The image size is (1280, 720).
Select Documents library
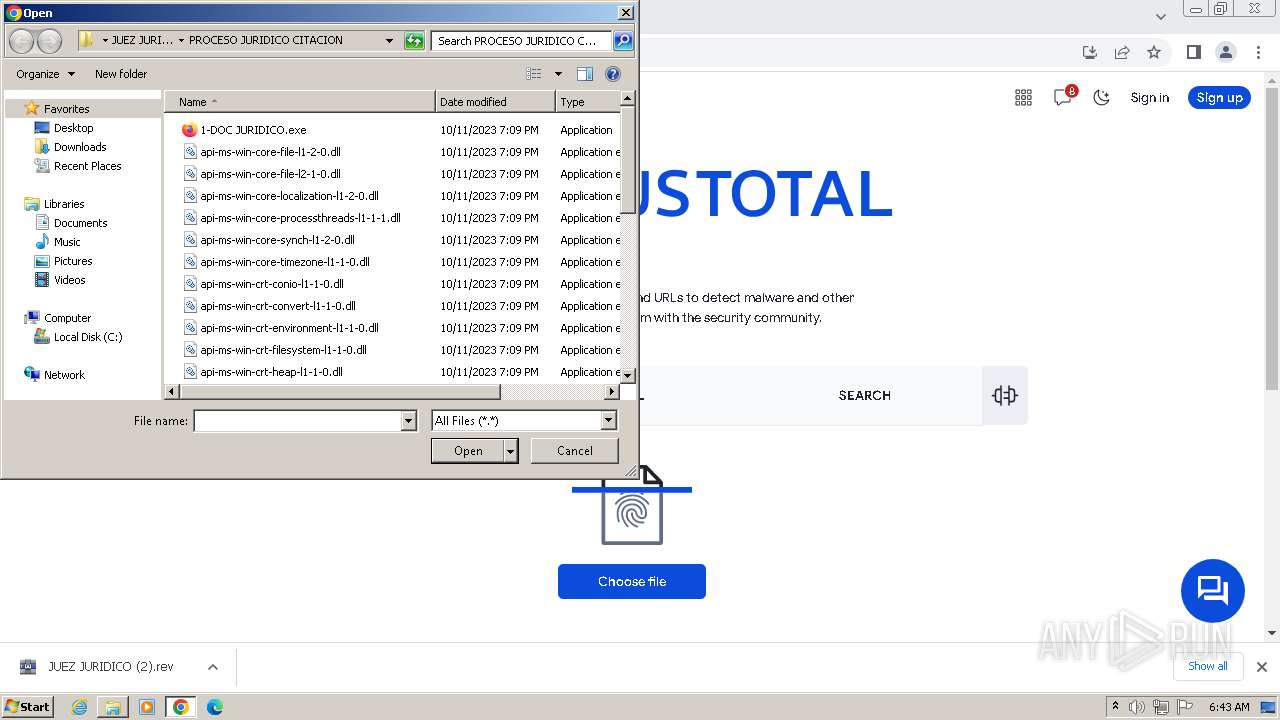pyautogui.click(x=80, y=223)
